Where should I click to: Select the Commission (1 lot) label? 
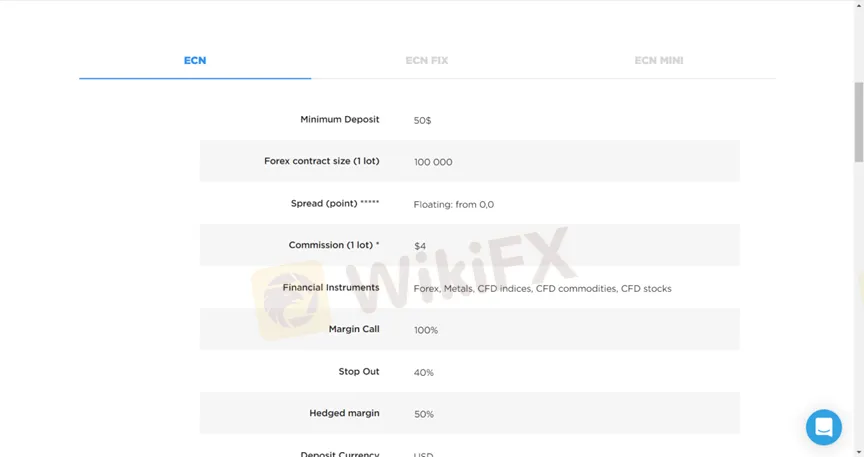pos(333,245)
